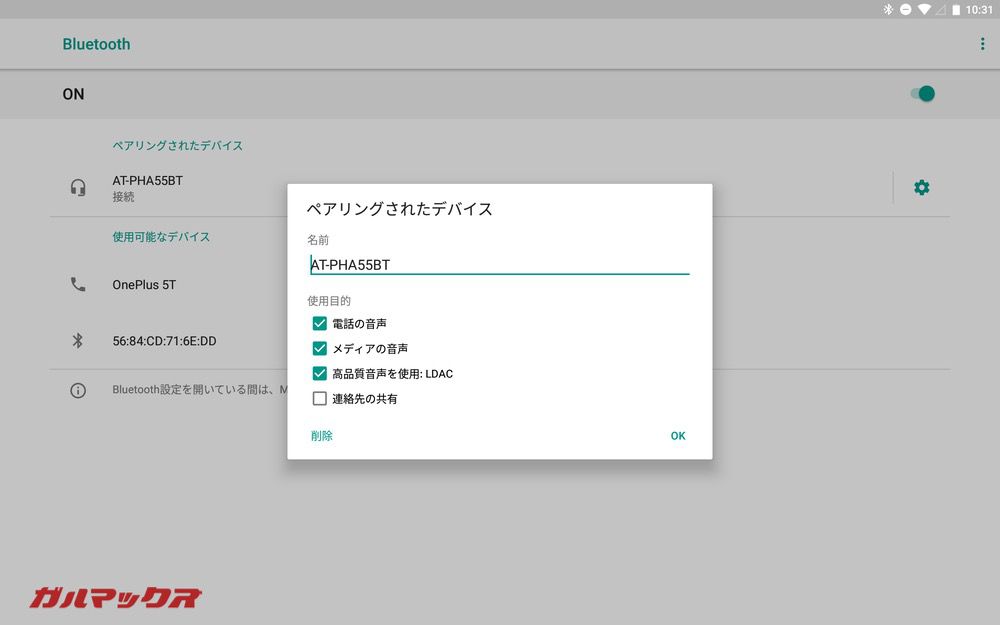The height and width of the screenshot is (625, 1000).
Task: Click the info icon near the Bluetooth notice
Action: pos(78,390)
